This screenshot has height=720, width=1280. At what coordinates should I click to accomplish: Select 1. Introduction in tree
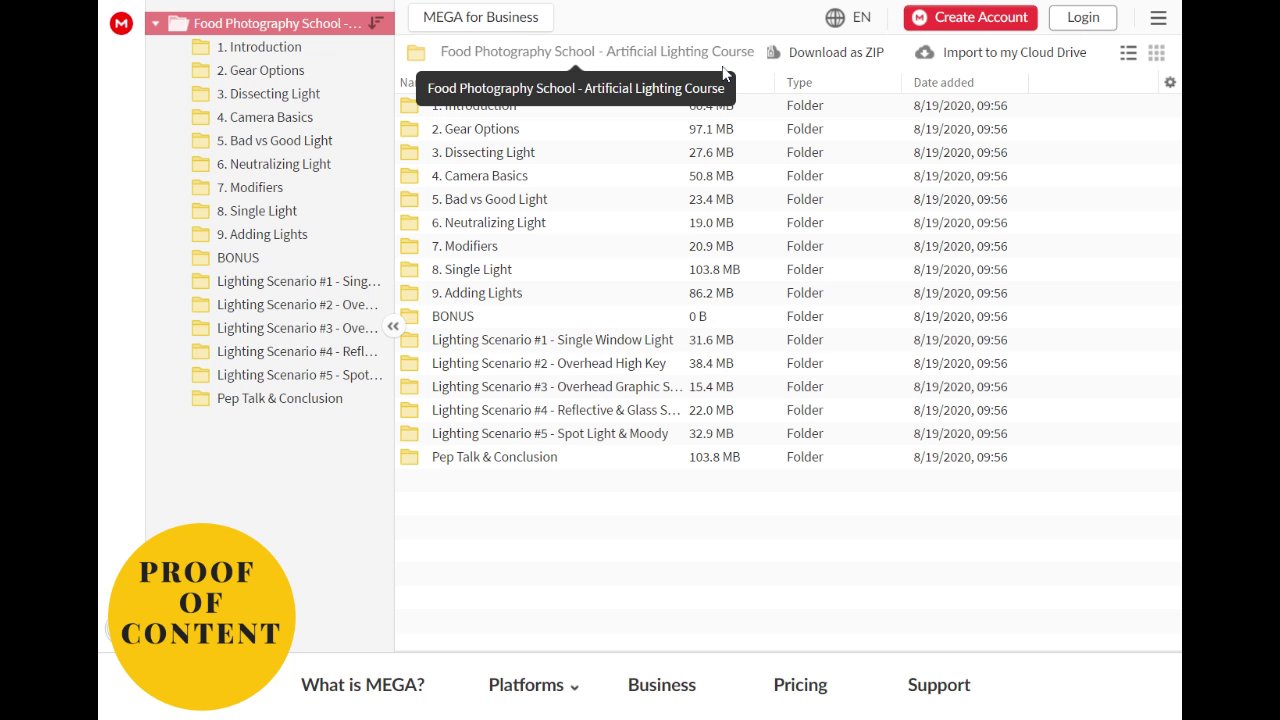pyautogui.click(x=259, y=47)
